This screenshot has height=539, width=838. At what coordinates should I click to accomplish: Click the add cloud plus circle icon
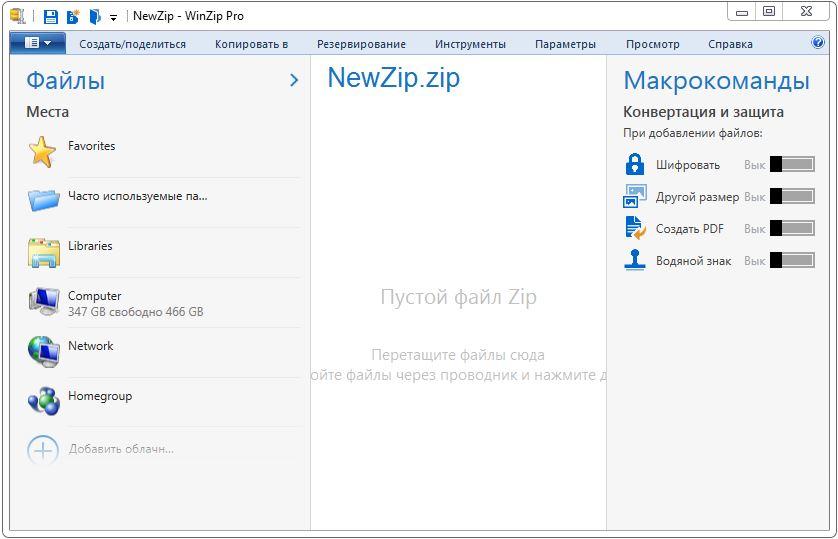[43, 451]
